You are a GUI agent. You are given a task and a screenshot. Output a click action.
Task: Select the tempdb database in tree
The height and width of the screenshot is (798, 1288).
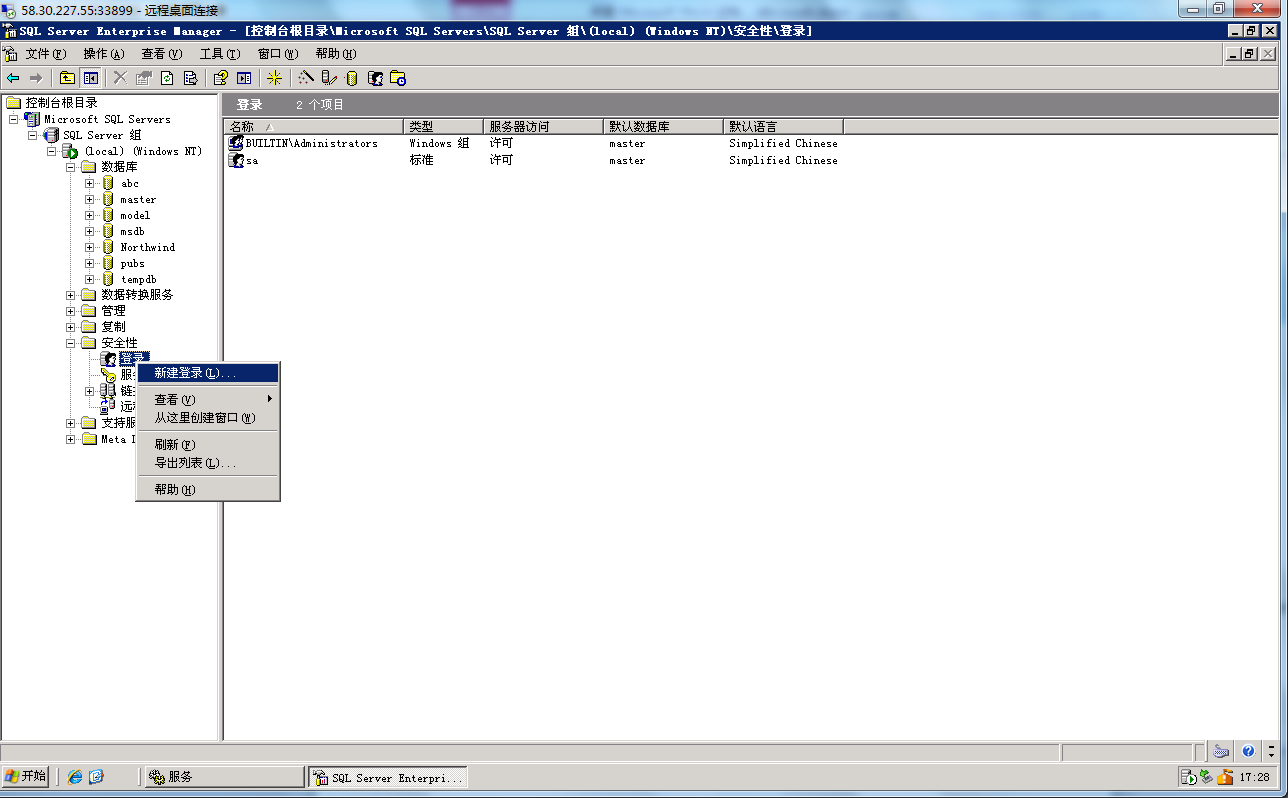pyautogui.click(x=138, y=279)
